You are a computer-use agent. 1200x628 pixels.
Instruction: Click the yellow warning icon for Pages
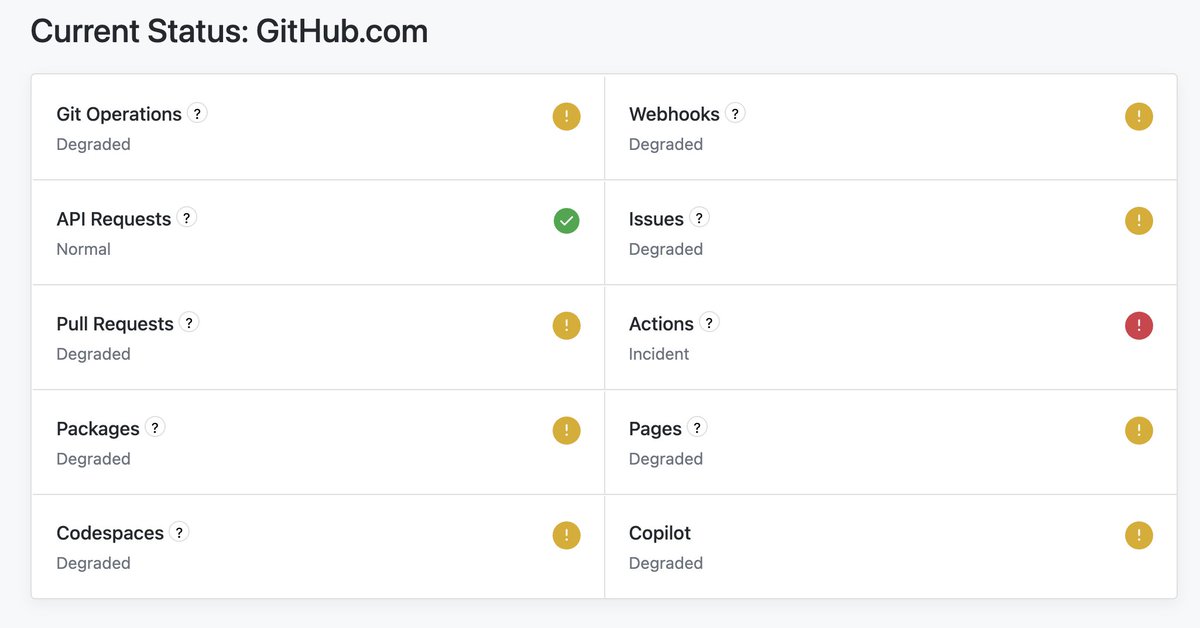(1139, 431)
